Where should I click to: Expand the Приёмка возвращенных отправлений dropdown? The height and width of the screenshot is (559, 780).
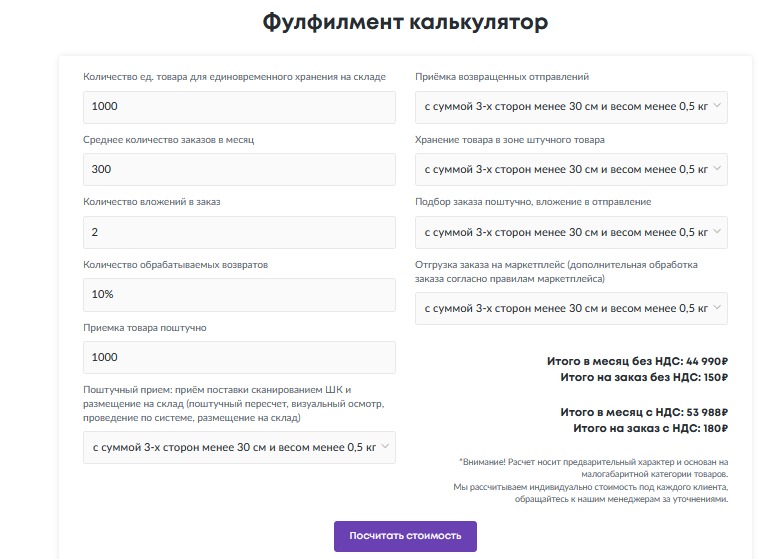571,107
